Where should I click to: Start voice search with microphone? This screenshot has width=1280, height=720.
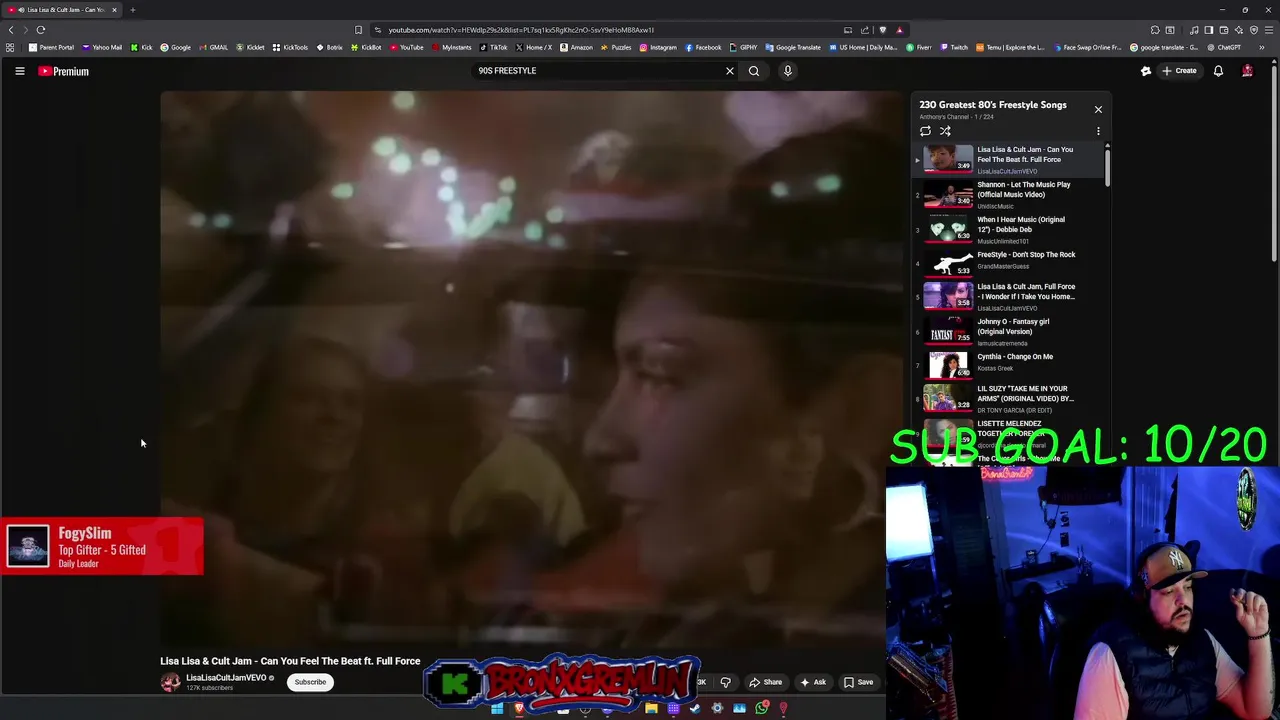click(787, 71)
